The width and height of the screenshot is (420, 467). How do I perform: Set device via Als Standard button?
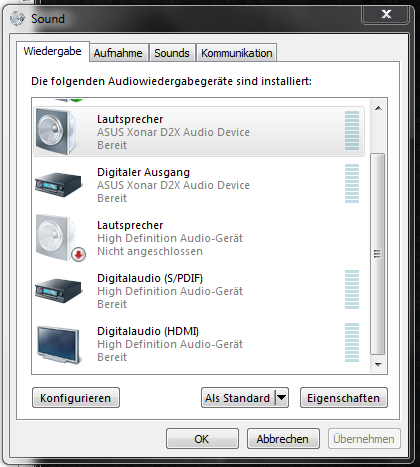point(238,398)
